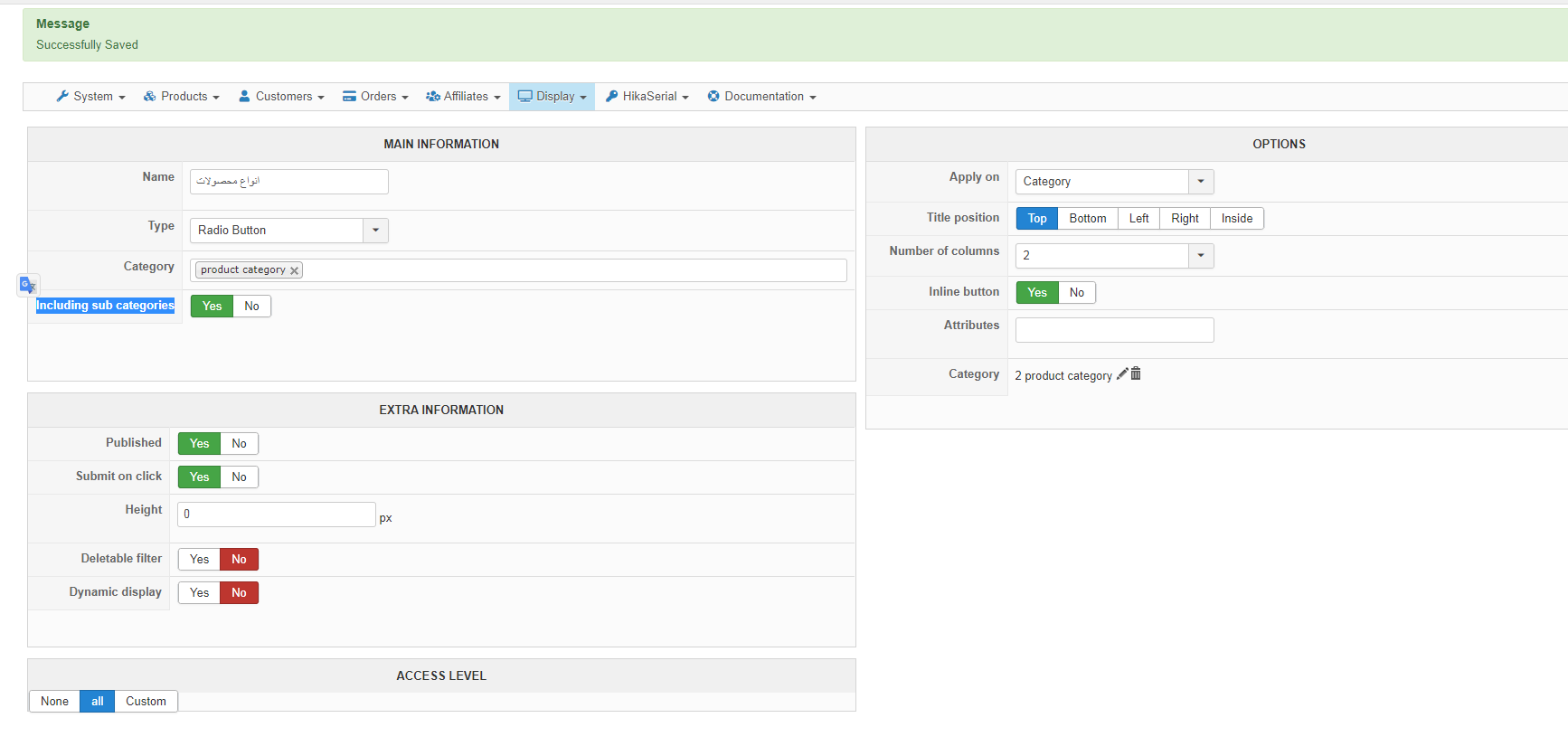Click the Height input field

click(x=277, y=515)
